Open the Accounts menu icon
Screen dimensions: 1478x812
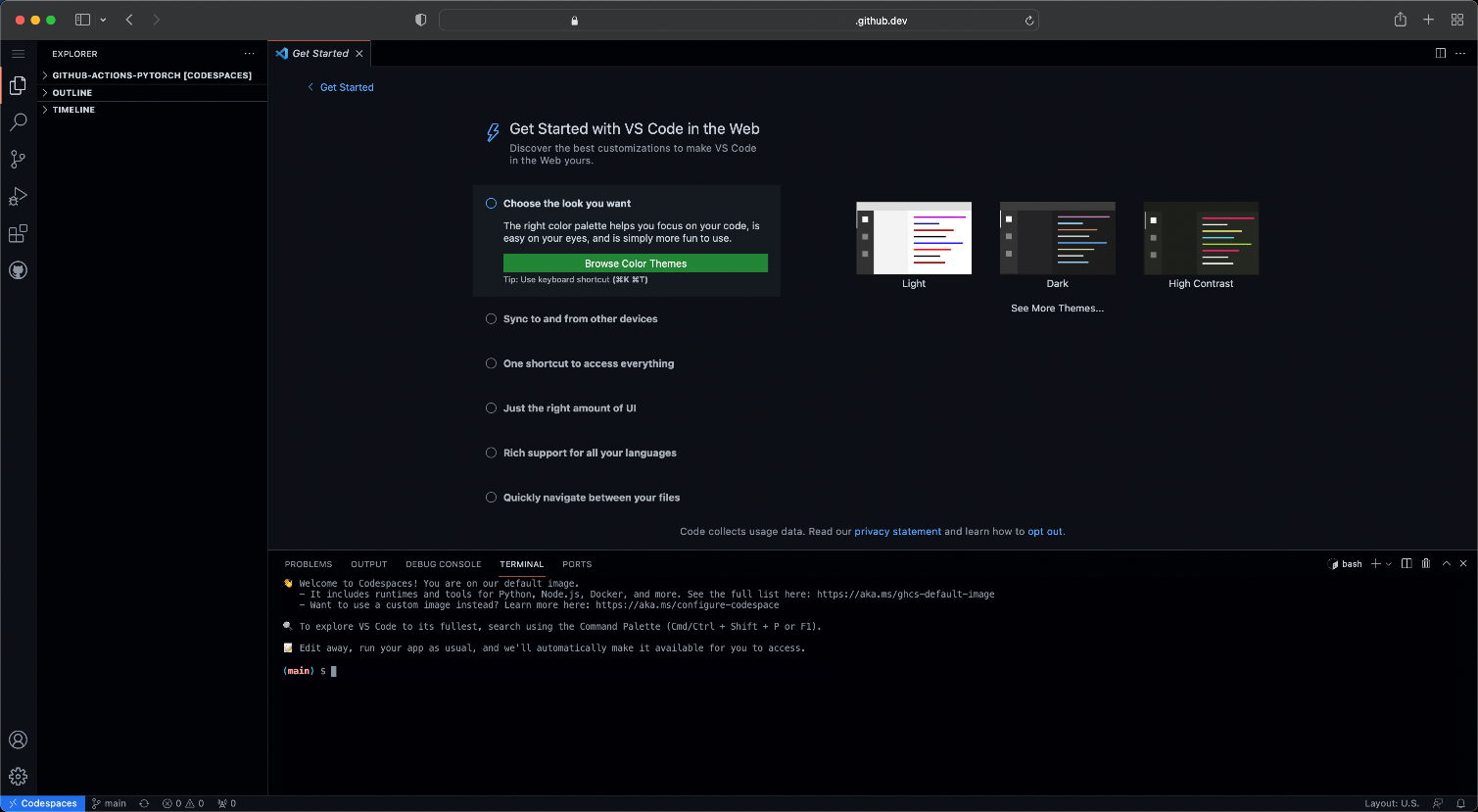pyautogui.click(x=18, y=740)
